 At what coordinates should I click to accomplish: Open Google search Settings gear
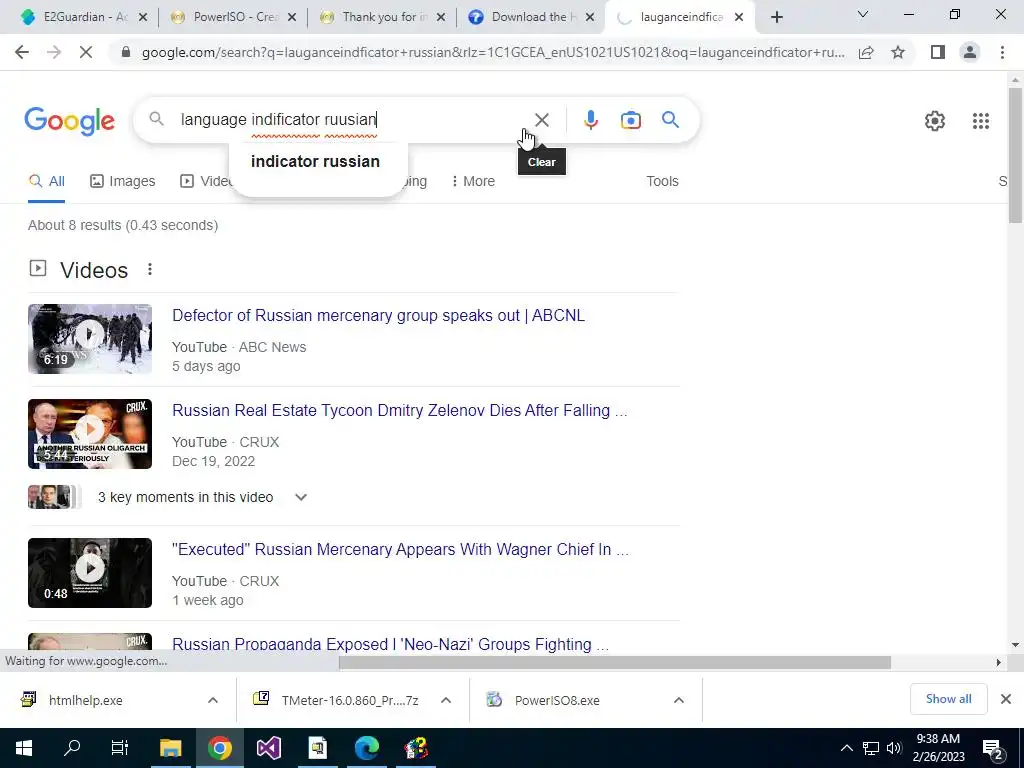935,121
